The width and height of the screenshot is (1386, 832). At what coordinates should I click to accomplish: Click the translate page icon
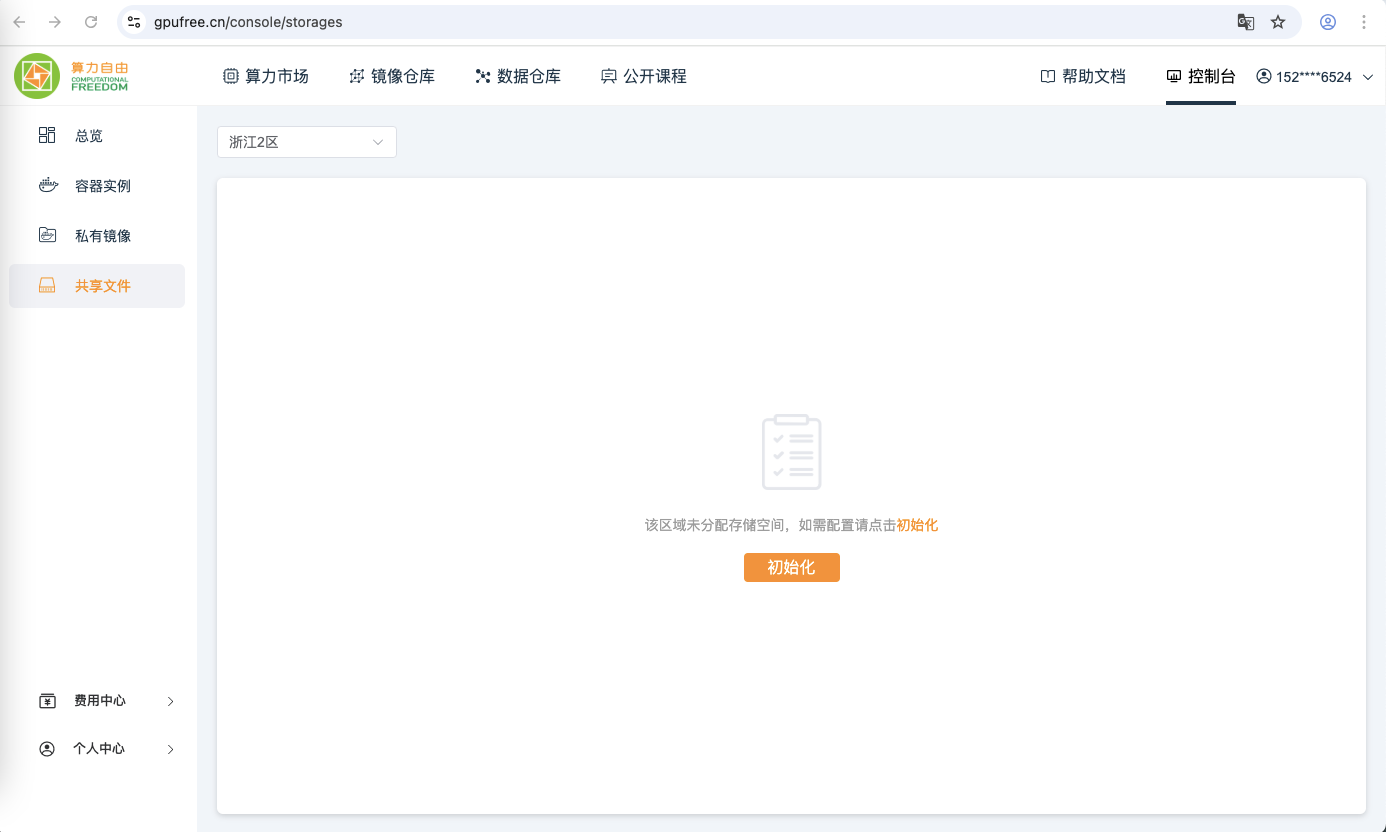click(x=1246, y=22)
